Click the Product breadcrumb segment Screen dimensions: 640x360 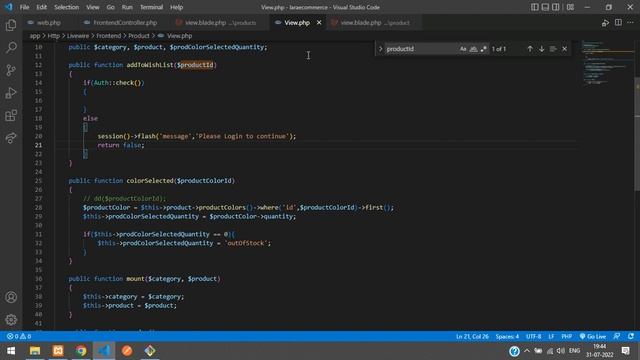(x=139, y=36)
